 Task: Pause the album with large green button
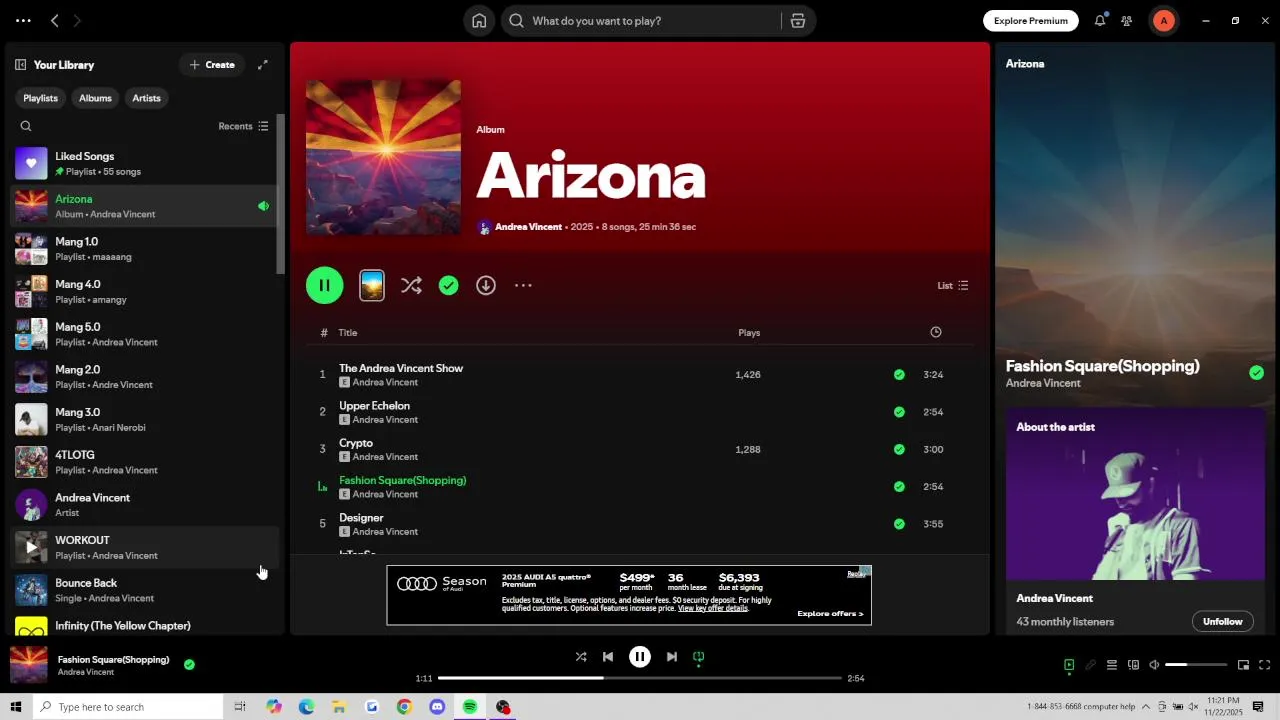325,286
